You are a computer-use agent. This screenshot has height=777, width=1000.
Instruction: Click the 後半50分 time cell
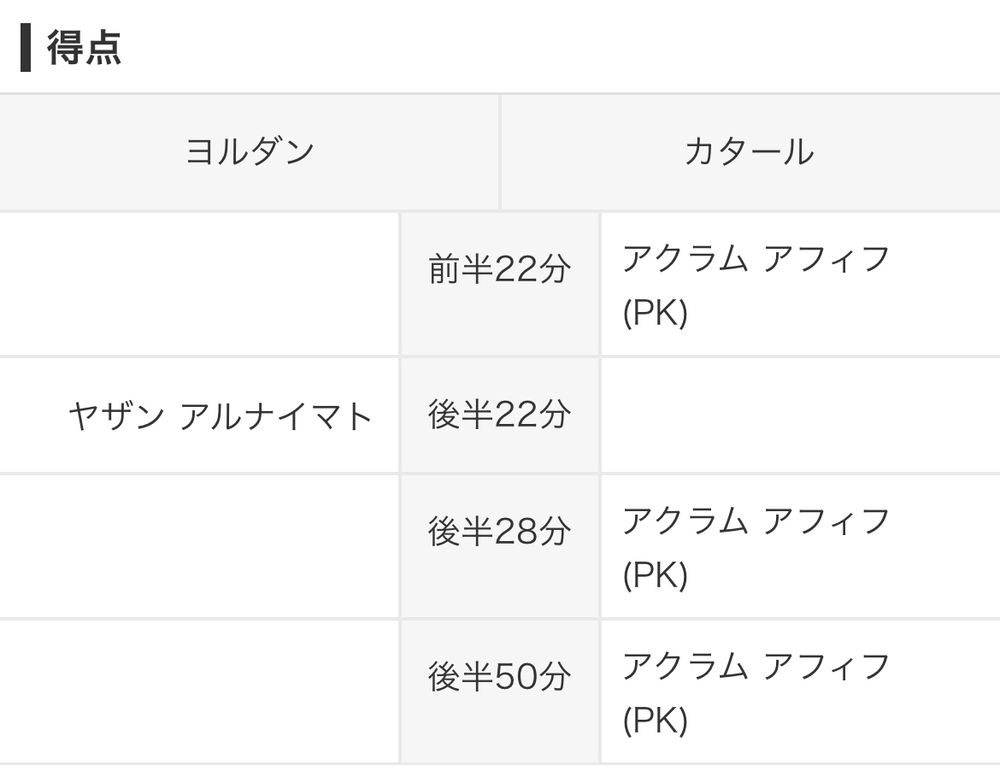(x=499, y=692)
